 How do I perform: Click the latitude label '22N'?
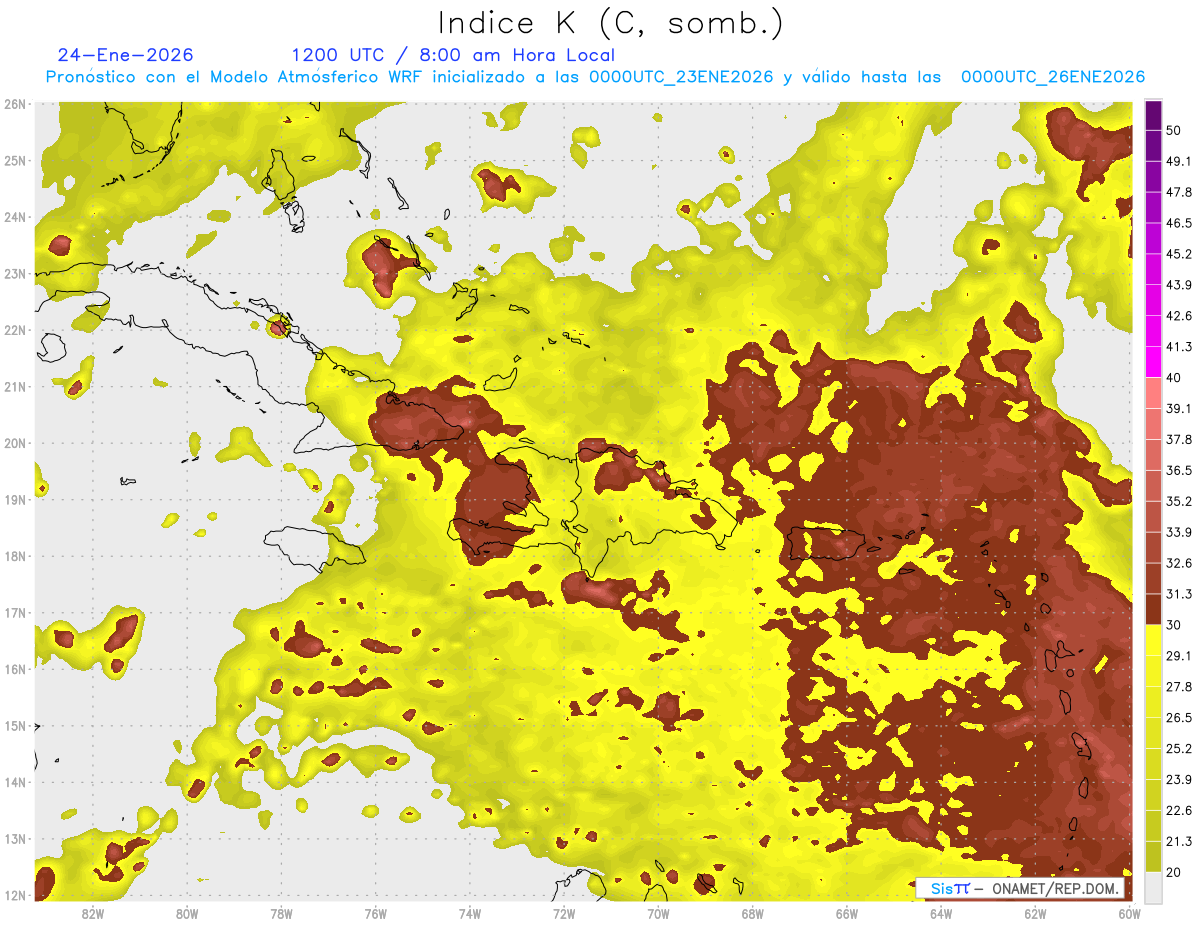point(15,330)
